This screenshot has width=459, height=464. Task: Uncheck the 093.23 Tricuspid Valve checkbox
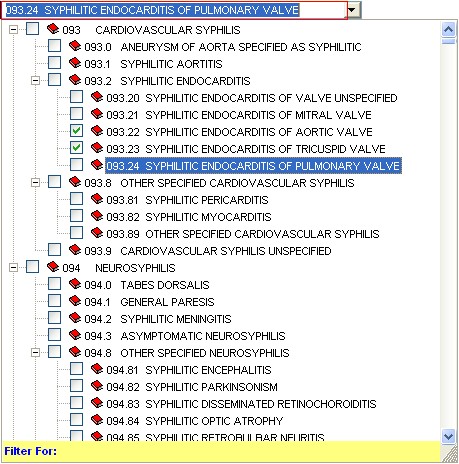click(x=76, y=148)
